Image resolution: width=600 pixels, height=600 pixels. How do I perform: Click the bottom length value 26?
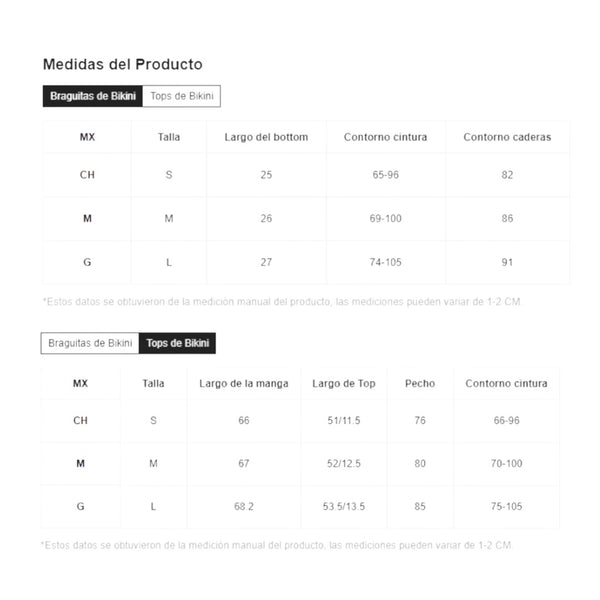266,218
